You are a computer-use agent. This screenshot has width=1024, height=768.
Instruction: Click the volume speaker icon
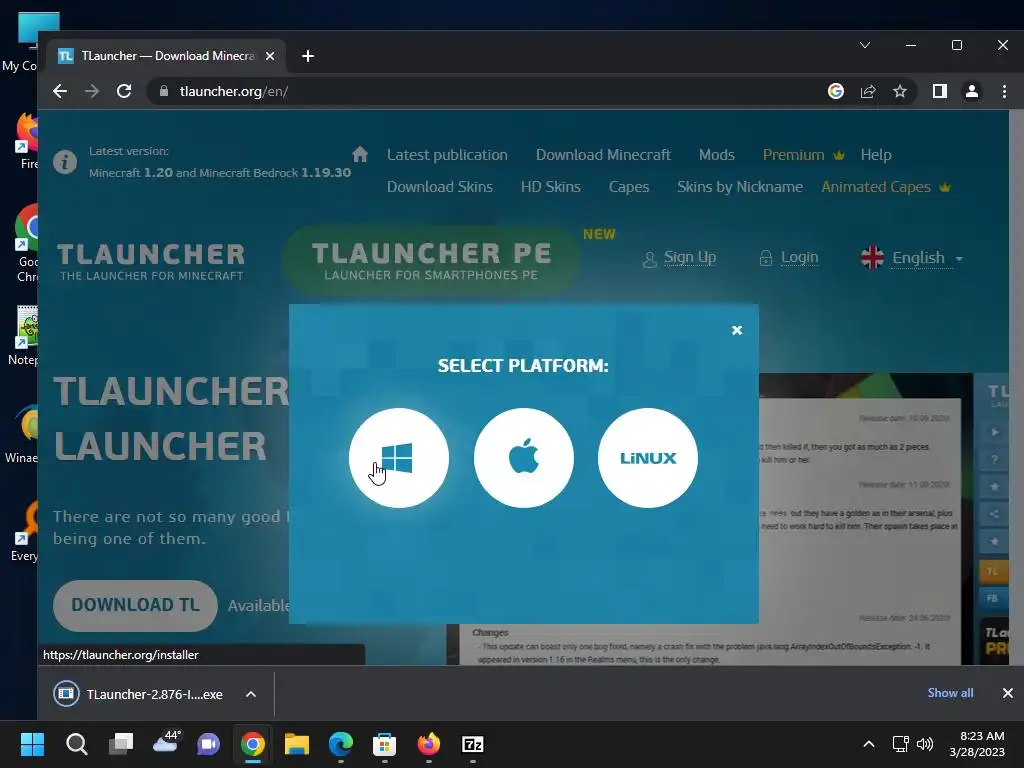click(925, 744)
